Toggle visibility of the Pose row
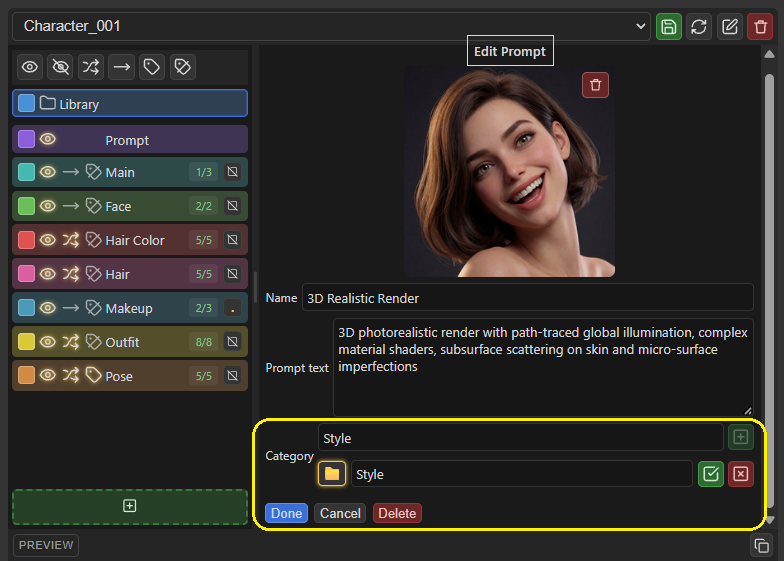 48,376
